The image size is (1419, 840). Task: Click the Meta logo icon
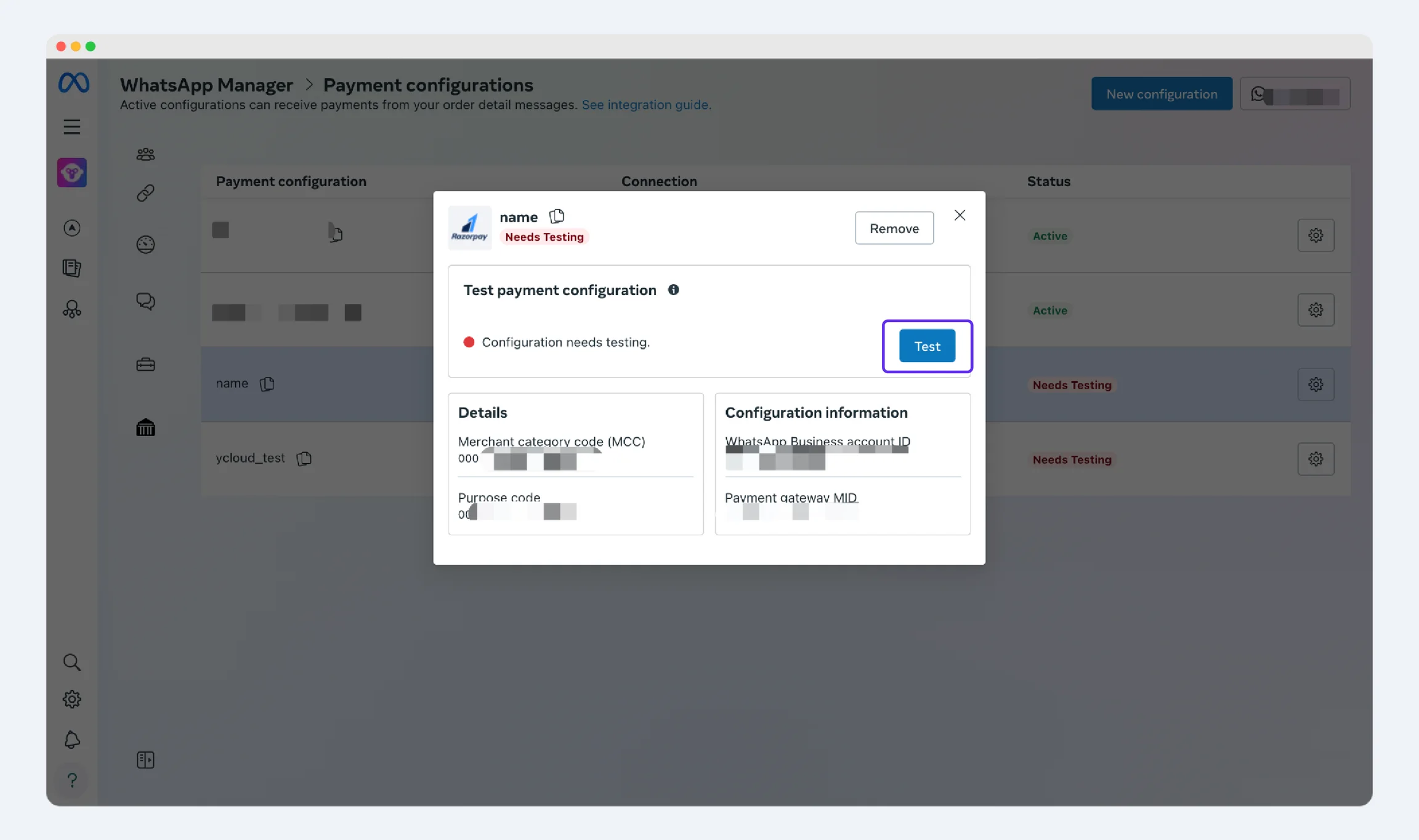pyautogui.click(x=73, y=83)
